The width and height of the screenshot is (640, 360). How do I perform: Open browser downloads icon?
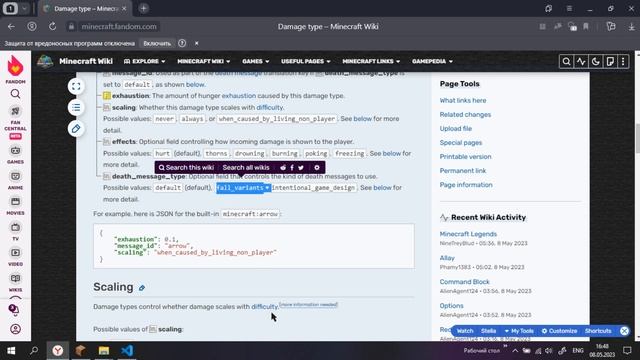coord(631,27)
